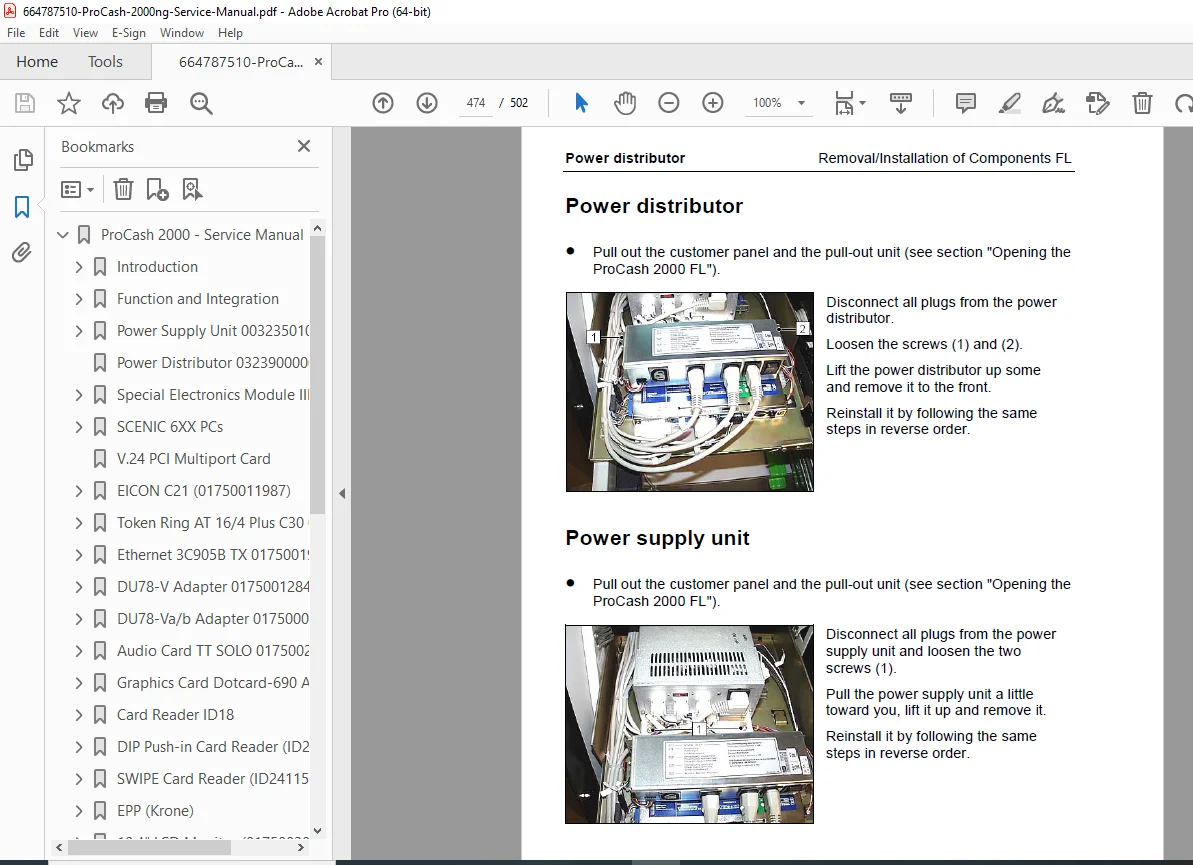Click the page number field 474

coord(476,103)
